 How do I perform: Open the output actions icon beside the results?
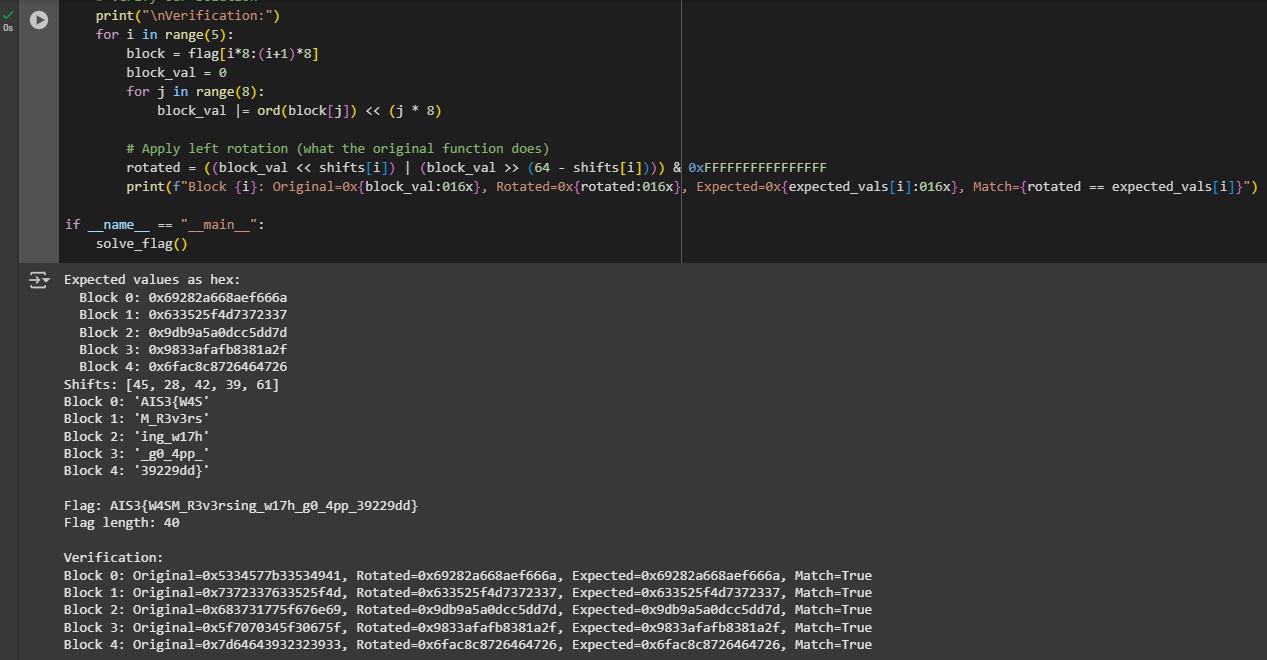coord(38,281)
